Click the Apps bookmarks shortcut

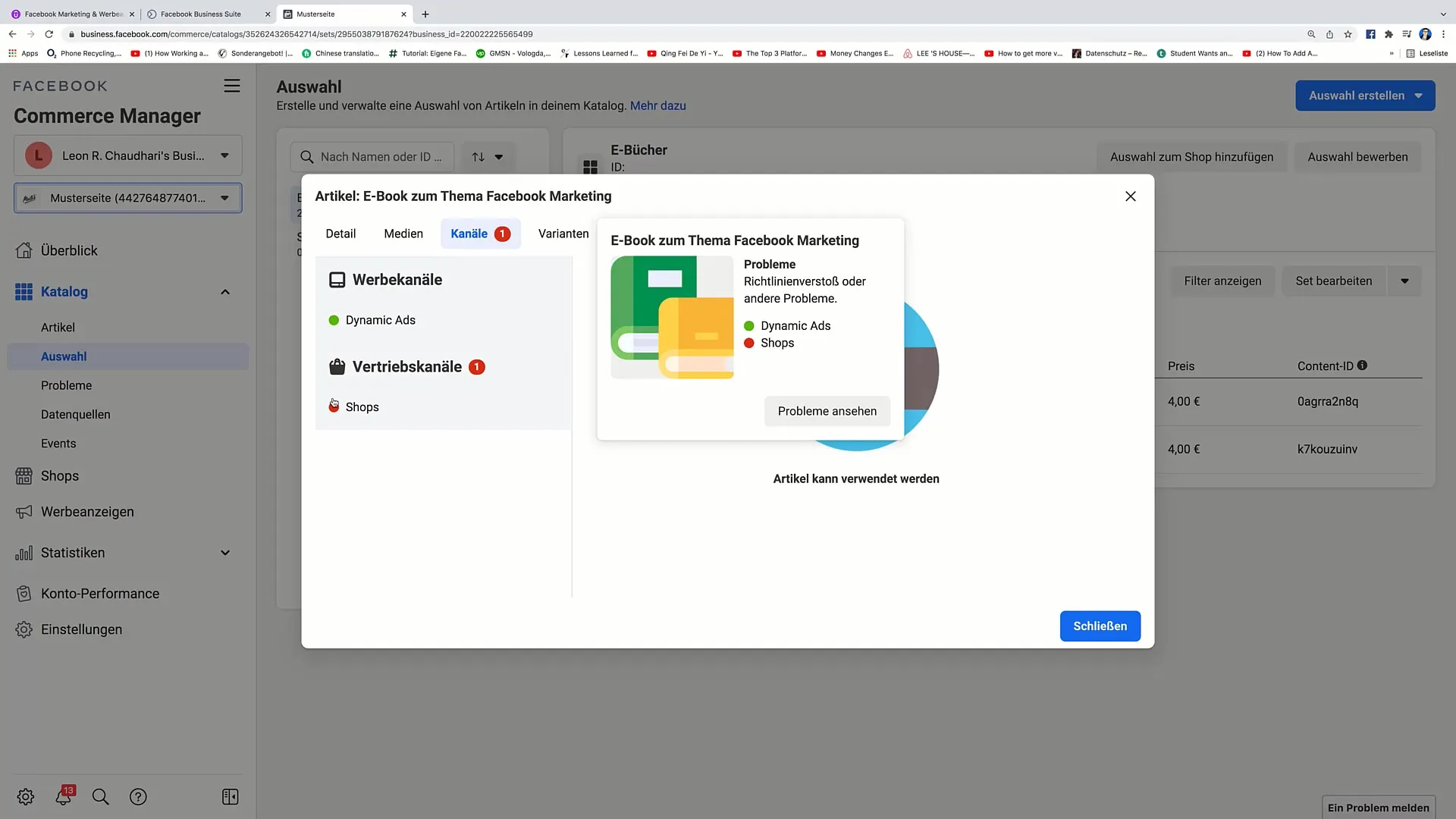pos(24,54)
